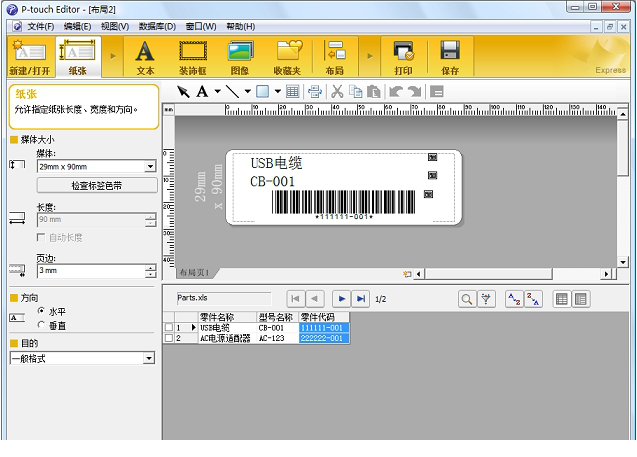637x457 pixels.
Task: Adjust the 页边 margin spinner
Action: 151,271
